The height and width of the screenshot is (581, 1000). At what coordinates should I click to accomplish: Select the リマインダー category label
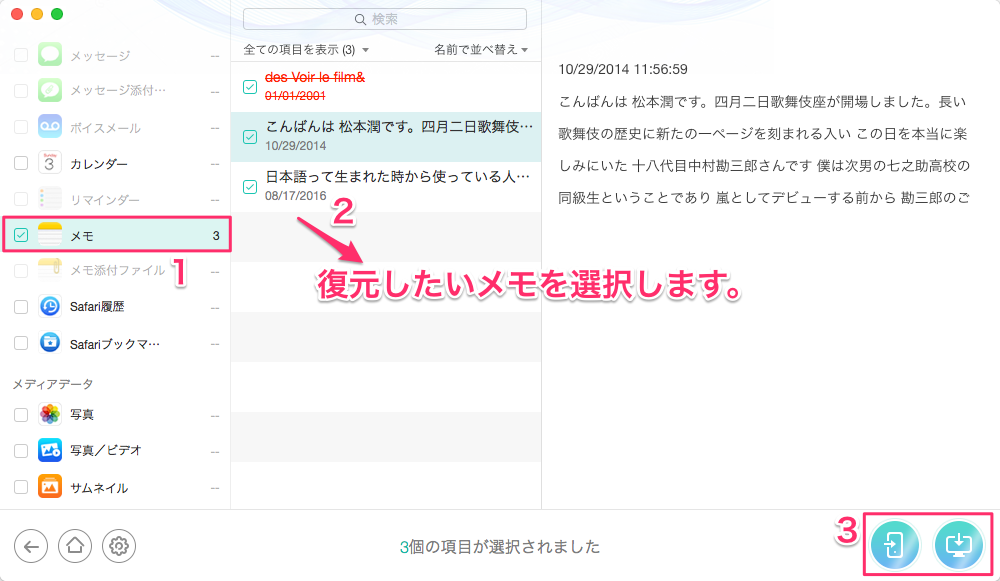(x=105, y=200)
